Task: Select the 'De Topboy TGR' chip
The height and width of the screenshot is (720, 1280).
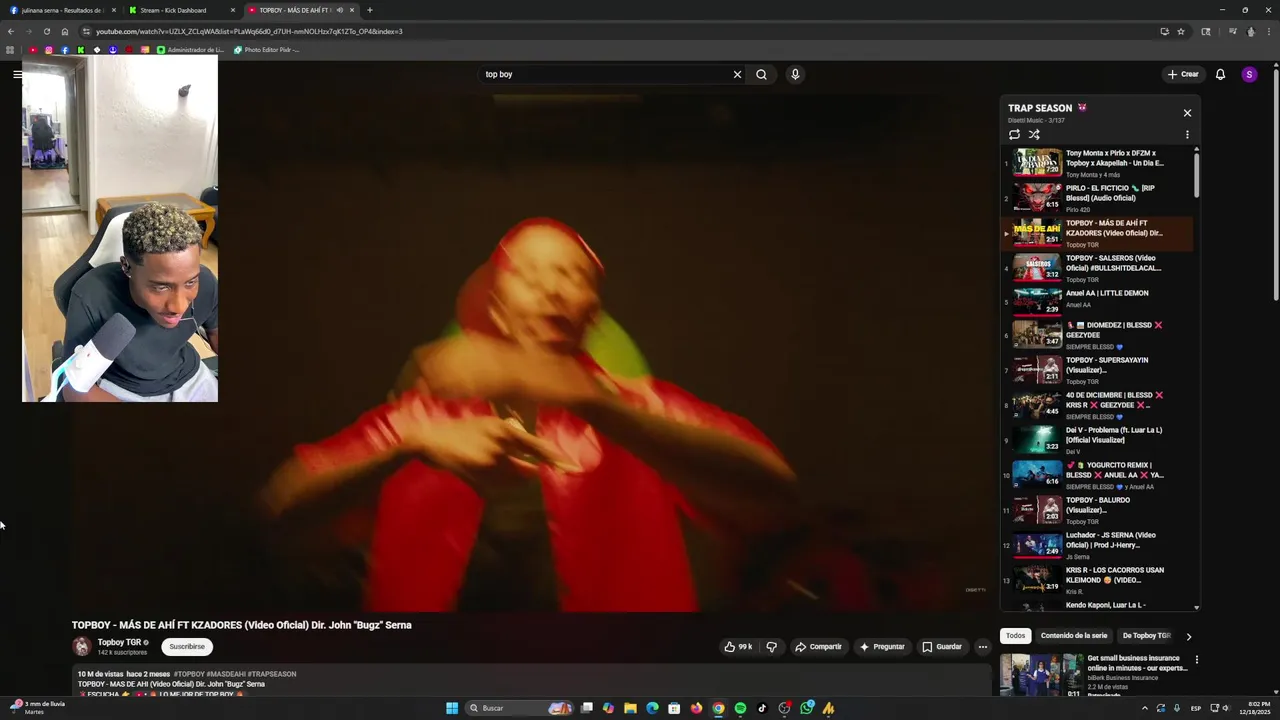Action: (x=1146, y=636)
